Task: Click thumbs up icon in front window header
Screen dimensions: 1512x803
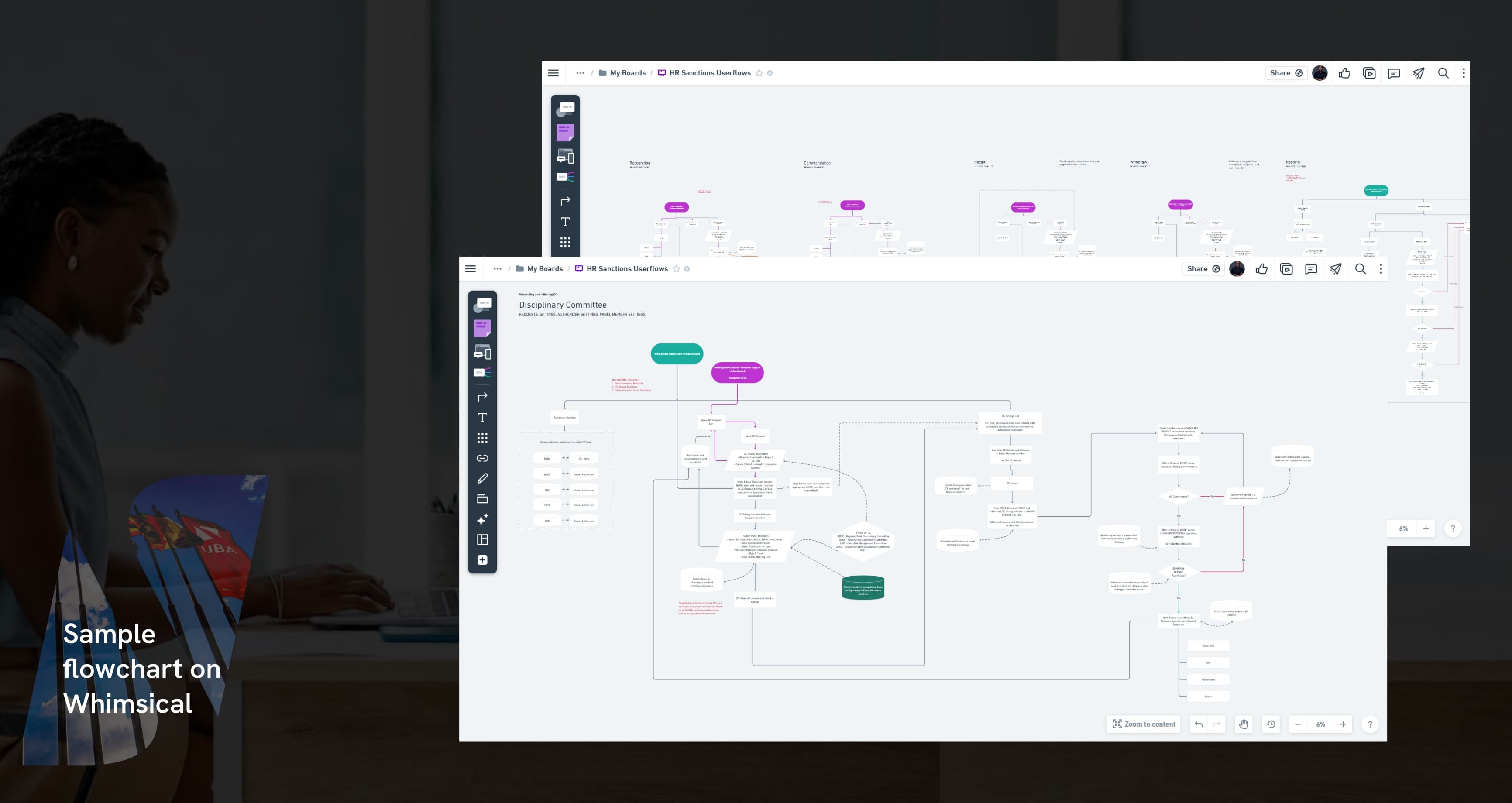Action: [1261, 269]
